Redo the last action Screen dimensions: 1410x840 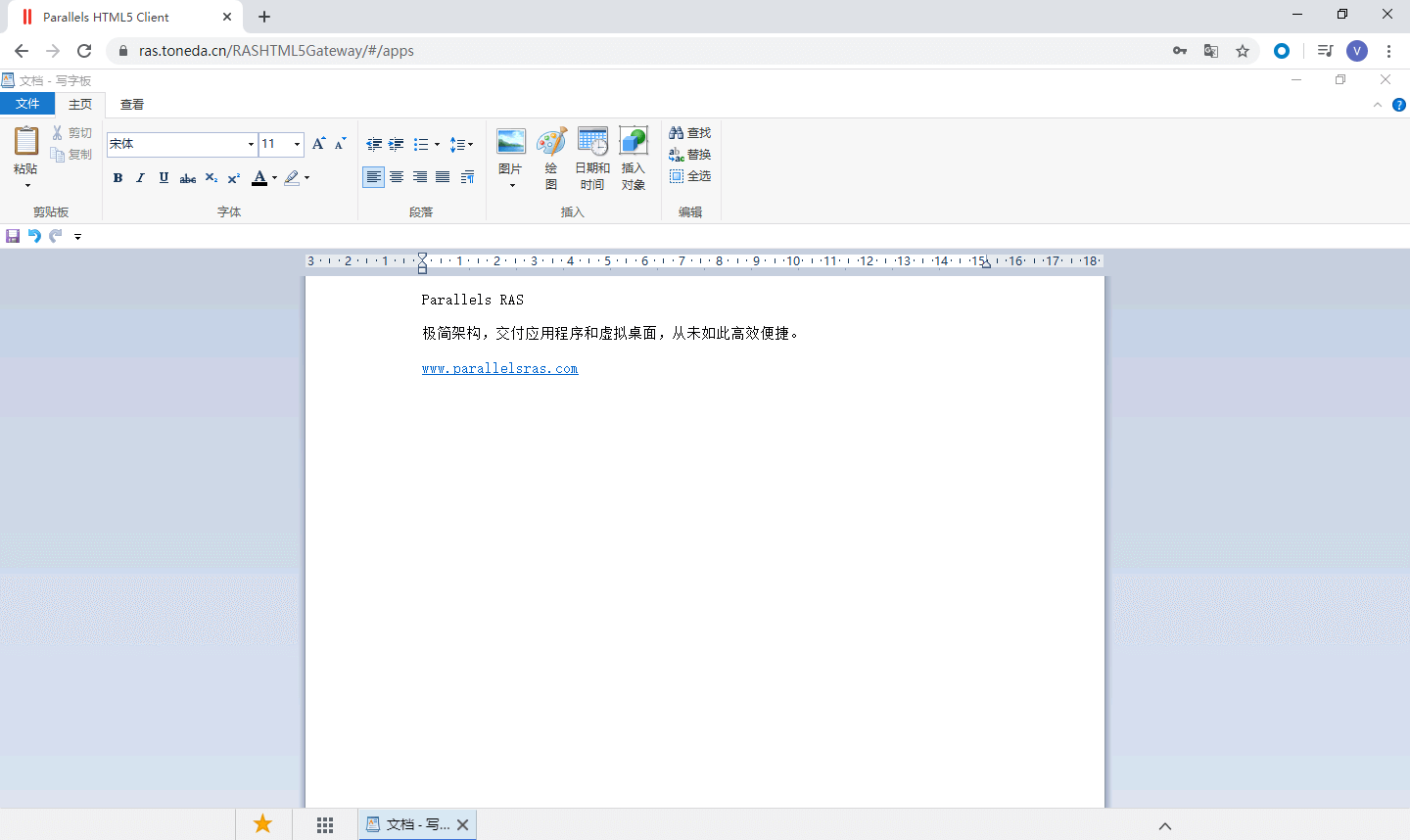[56, 236]
